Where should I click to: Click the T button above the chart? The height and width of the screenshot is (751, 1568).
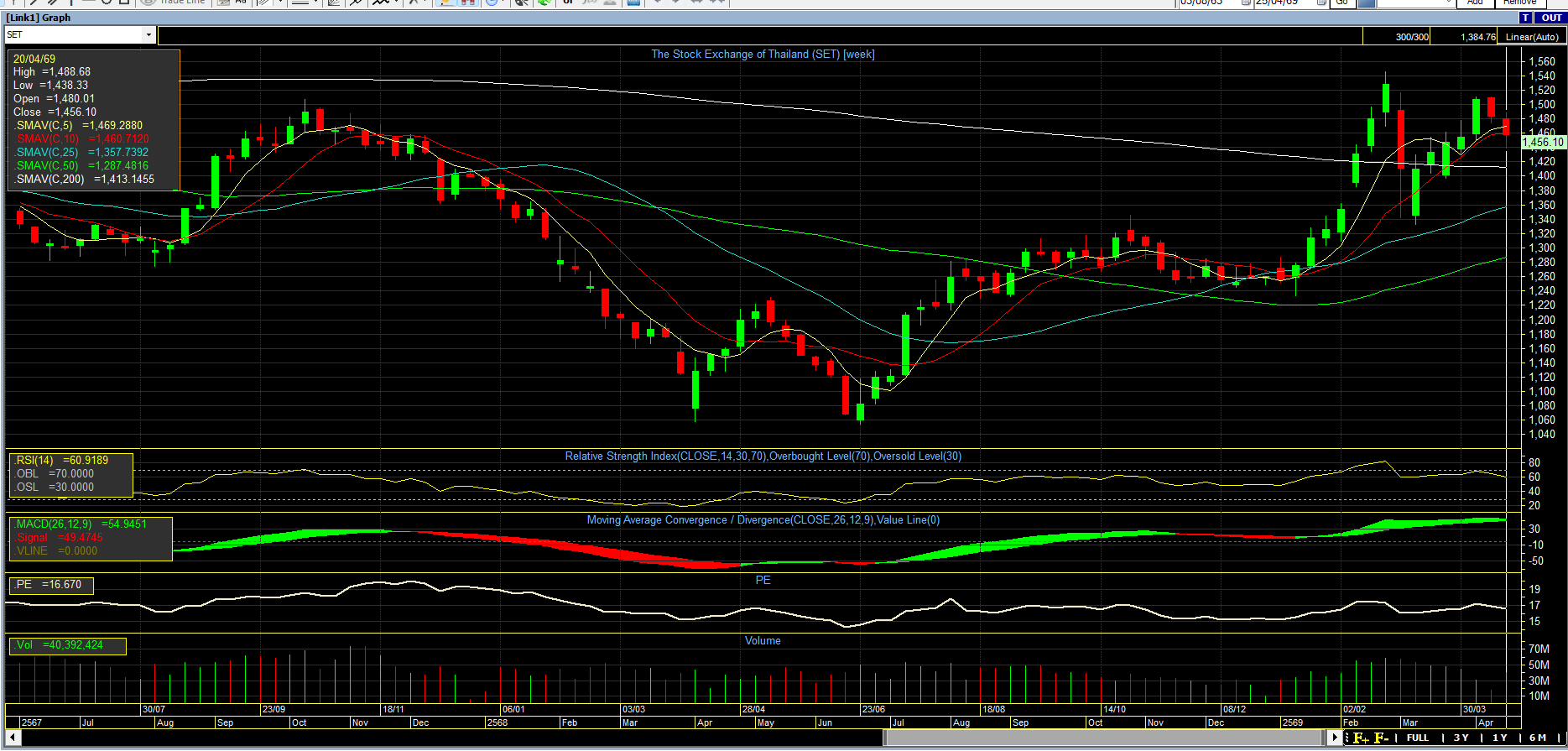click(x=1525, y=18)
